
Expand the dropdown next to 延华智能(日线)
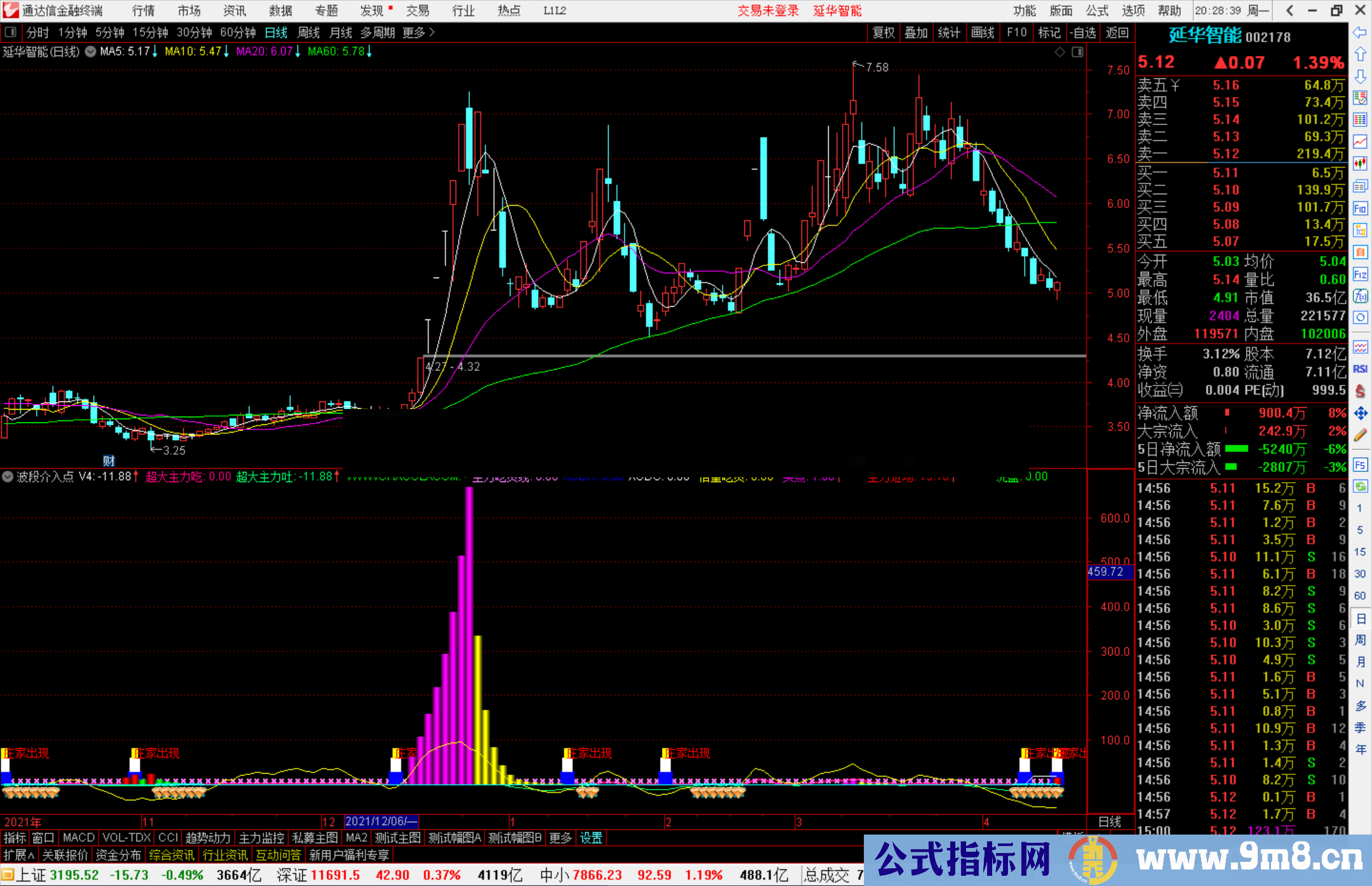pos(91,51)
